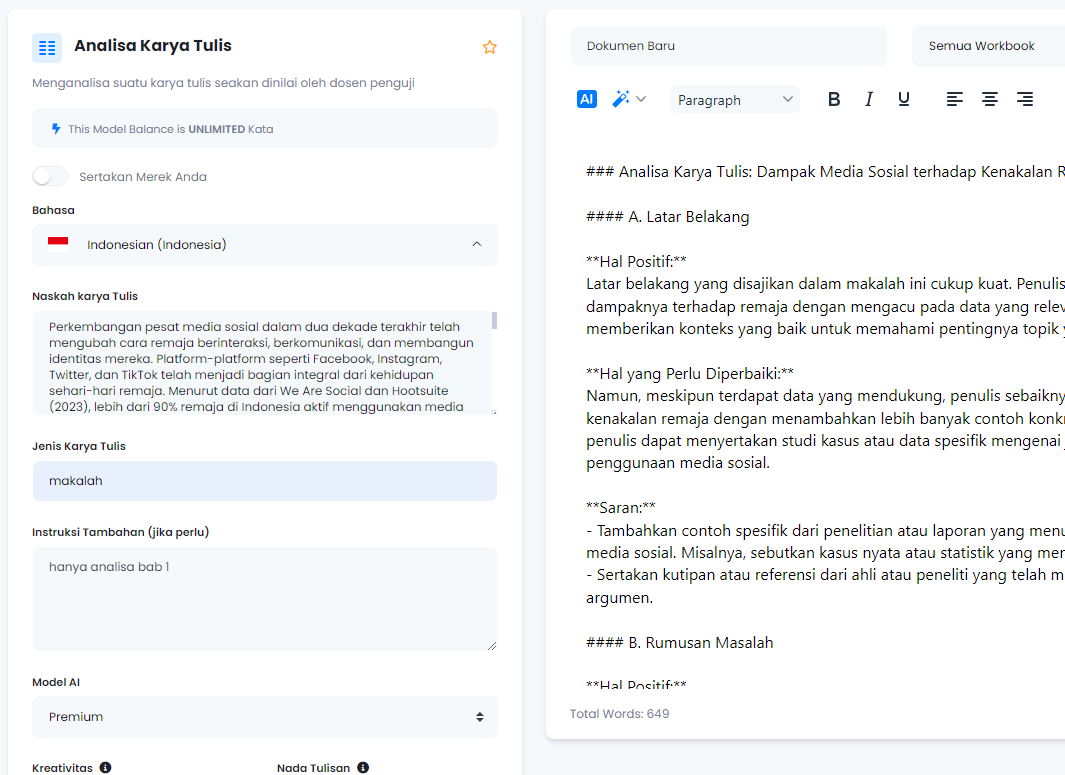
Task: Underline the document text
Action: click(x=903, y=99)
